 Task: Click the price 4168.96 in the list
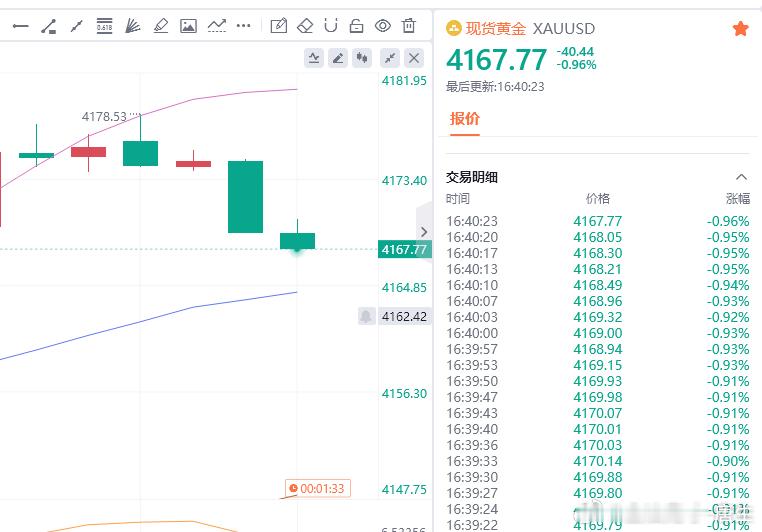click(x=598, y=301)
